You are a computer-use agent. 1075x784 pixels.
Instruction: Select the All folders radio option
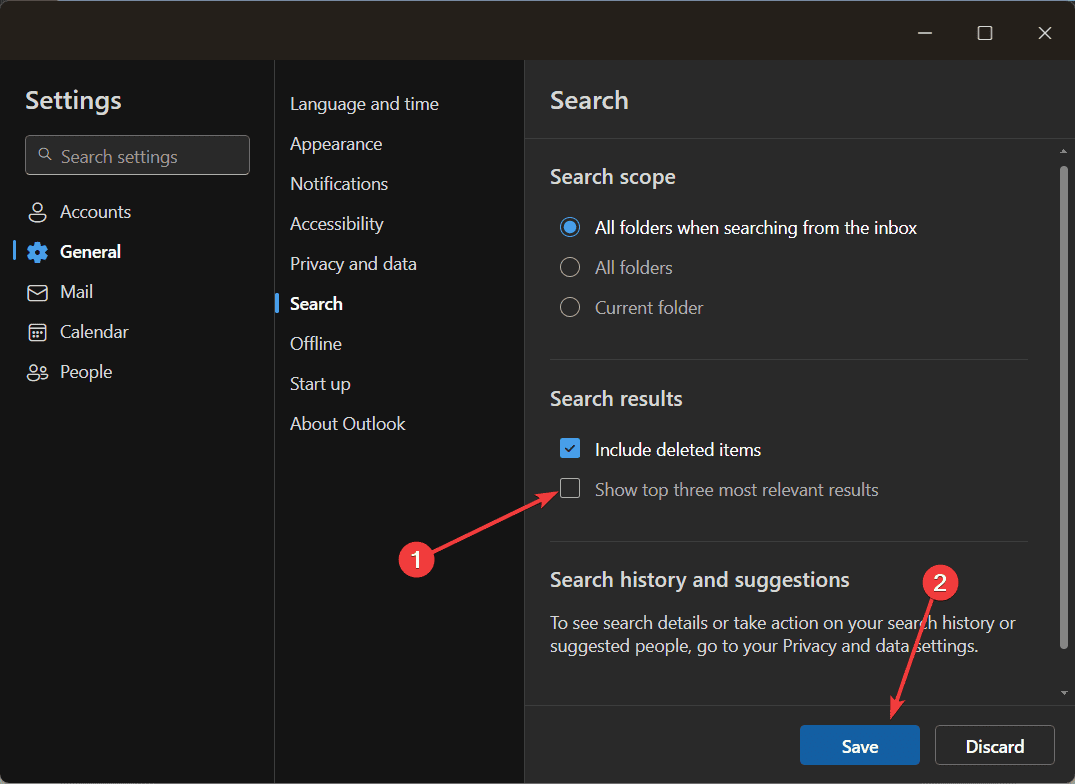pos(570,268)
